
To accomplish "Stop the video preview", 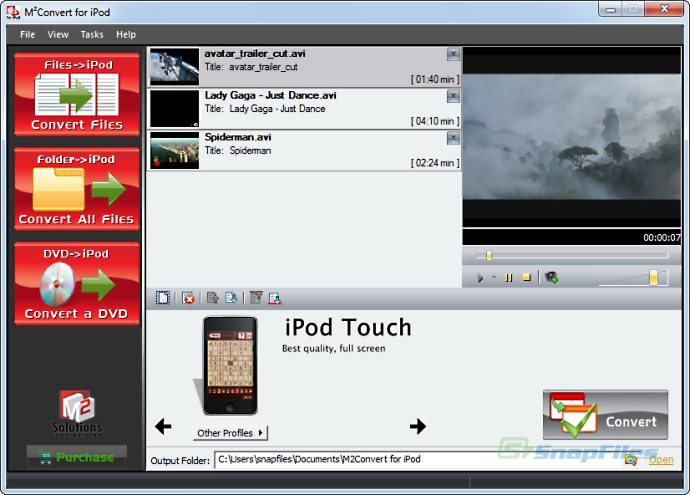I will [x=526, y=277].
